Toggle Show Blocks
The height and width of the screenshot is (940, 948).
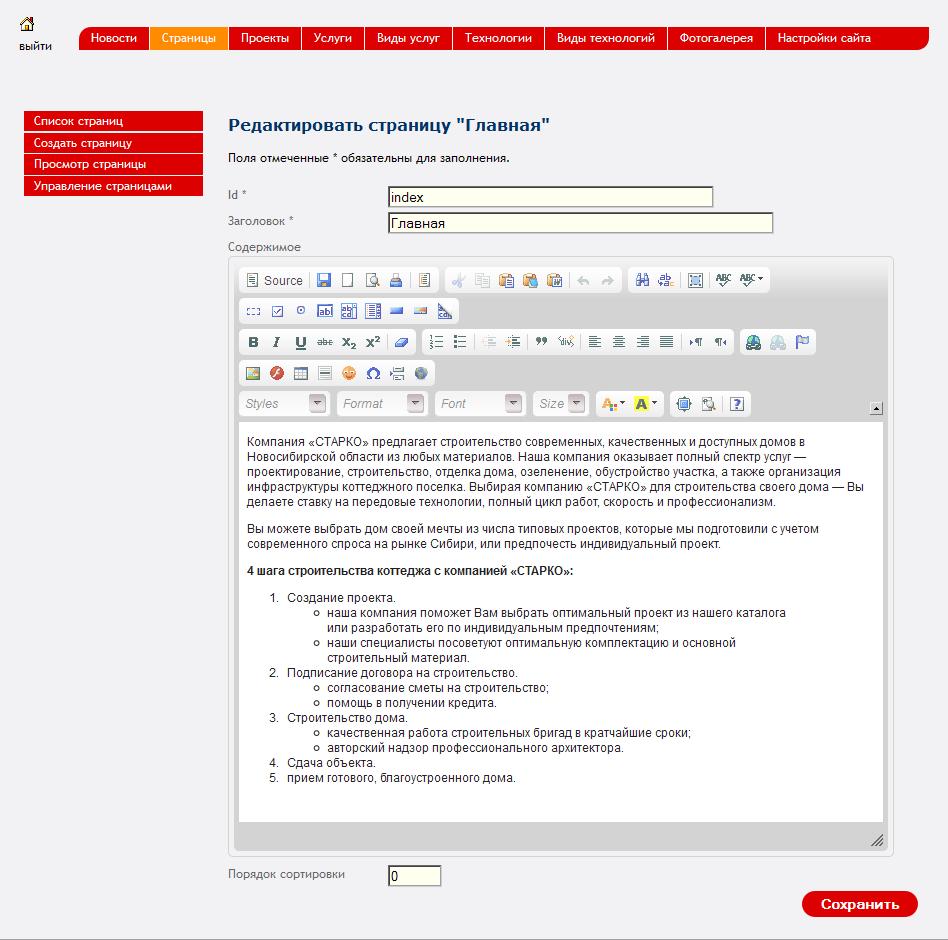pyautogui.click(x=708, y=404)
